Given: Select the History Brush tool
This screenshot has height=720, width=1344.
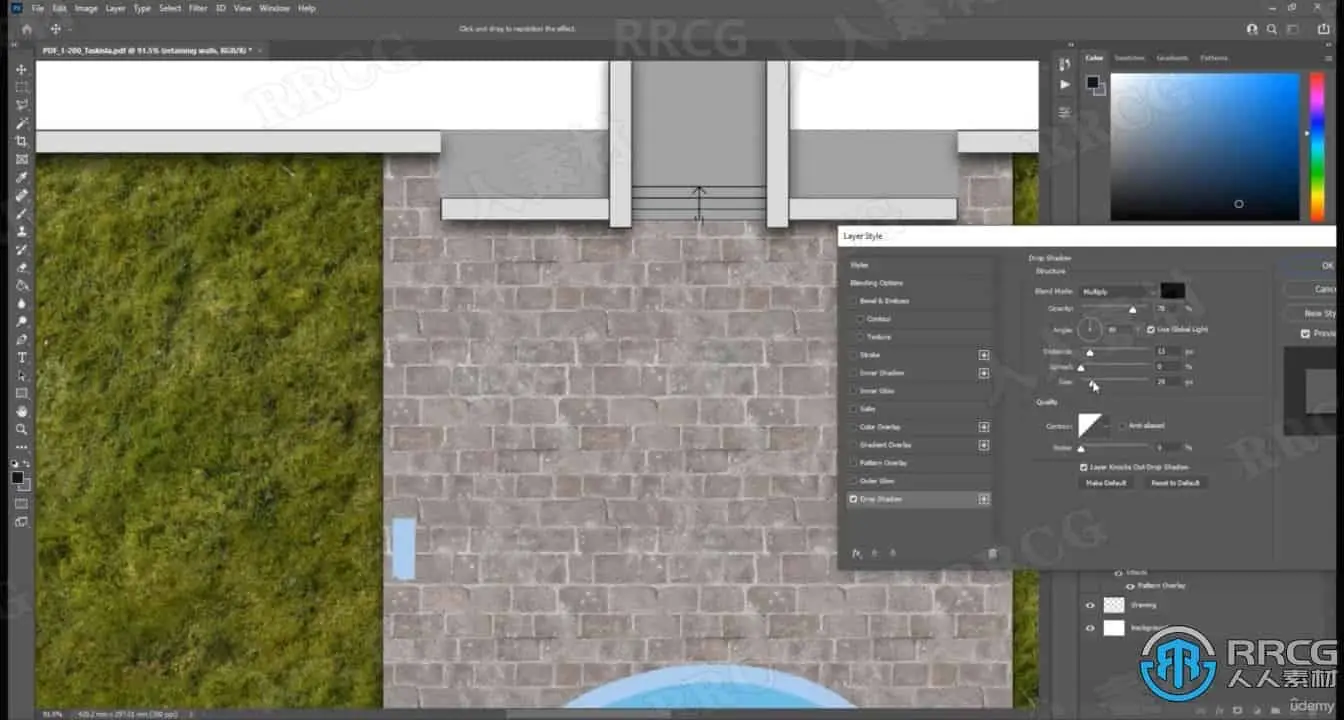Looking at the screenshot, I should (x=22, y=249).
